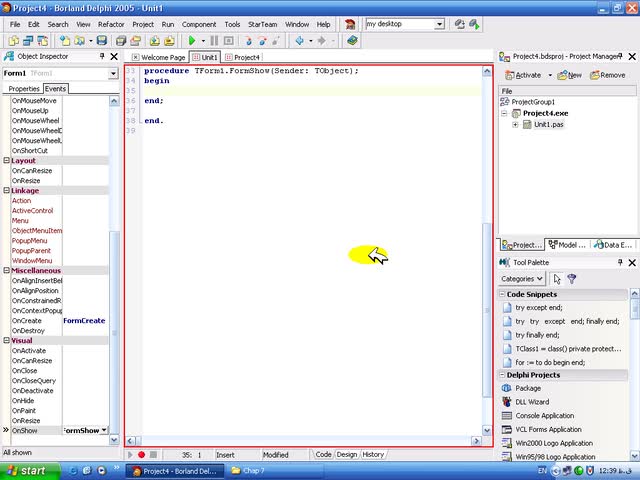Click the Back blue arrow icon

(x=300, y=40)
